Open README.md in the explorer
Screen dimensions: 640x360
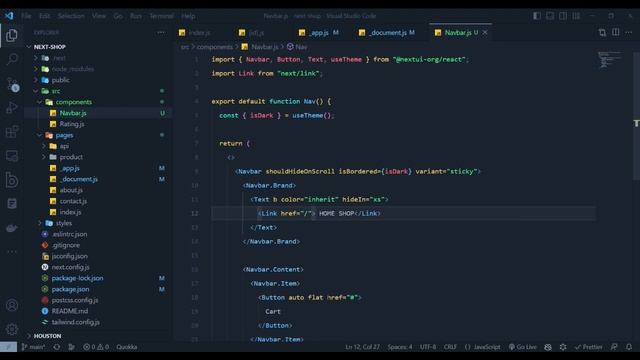pyautogui.click(x=69, y=311)
